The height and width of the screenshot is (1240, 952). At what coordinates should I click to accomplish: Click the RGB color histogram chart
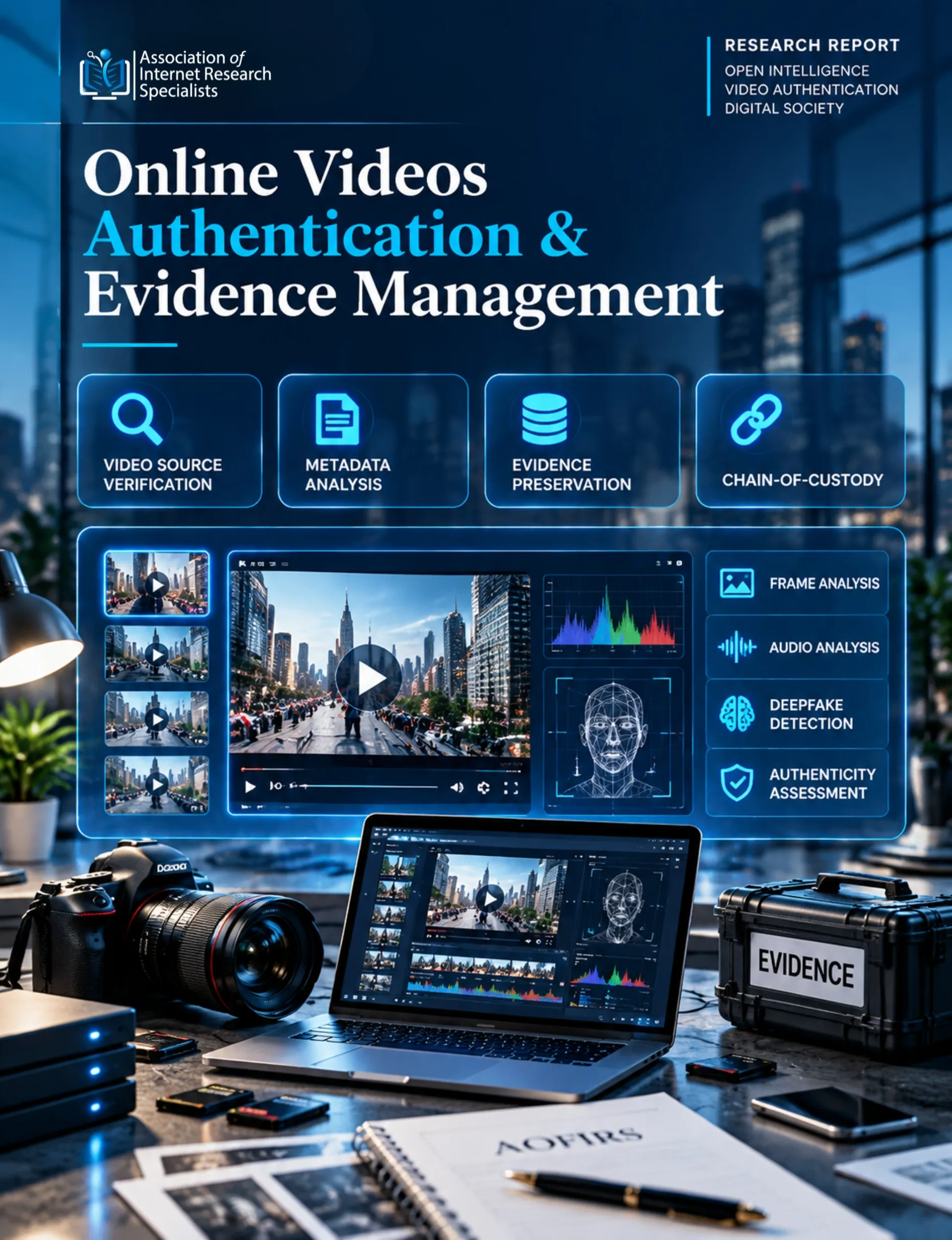614,616
